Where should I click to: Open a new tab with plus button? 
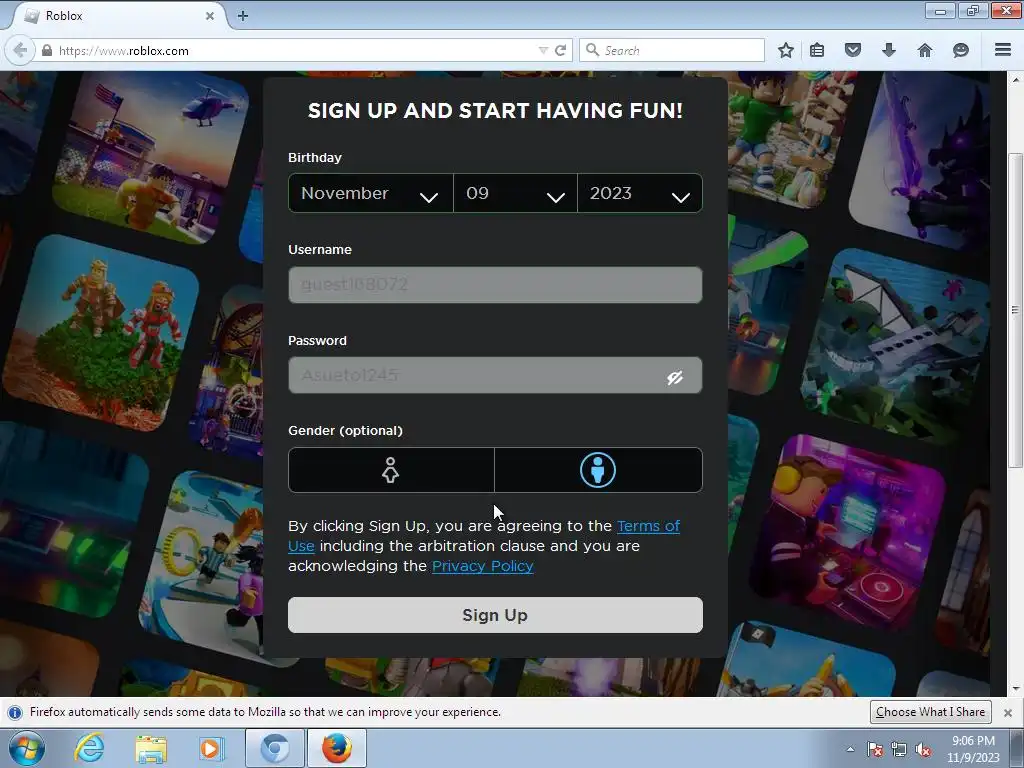click(x=243, y=16)
